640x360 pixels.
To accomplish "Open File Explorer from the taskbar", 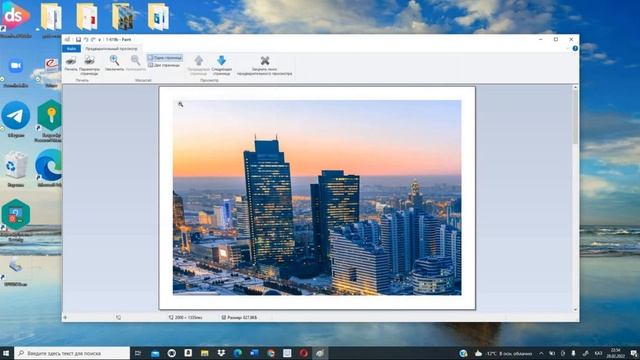I will pos(204,353).
